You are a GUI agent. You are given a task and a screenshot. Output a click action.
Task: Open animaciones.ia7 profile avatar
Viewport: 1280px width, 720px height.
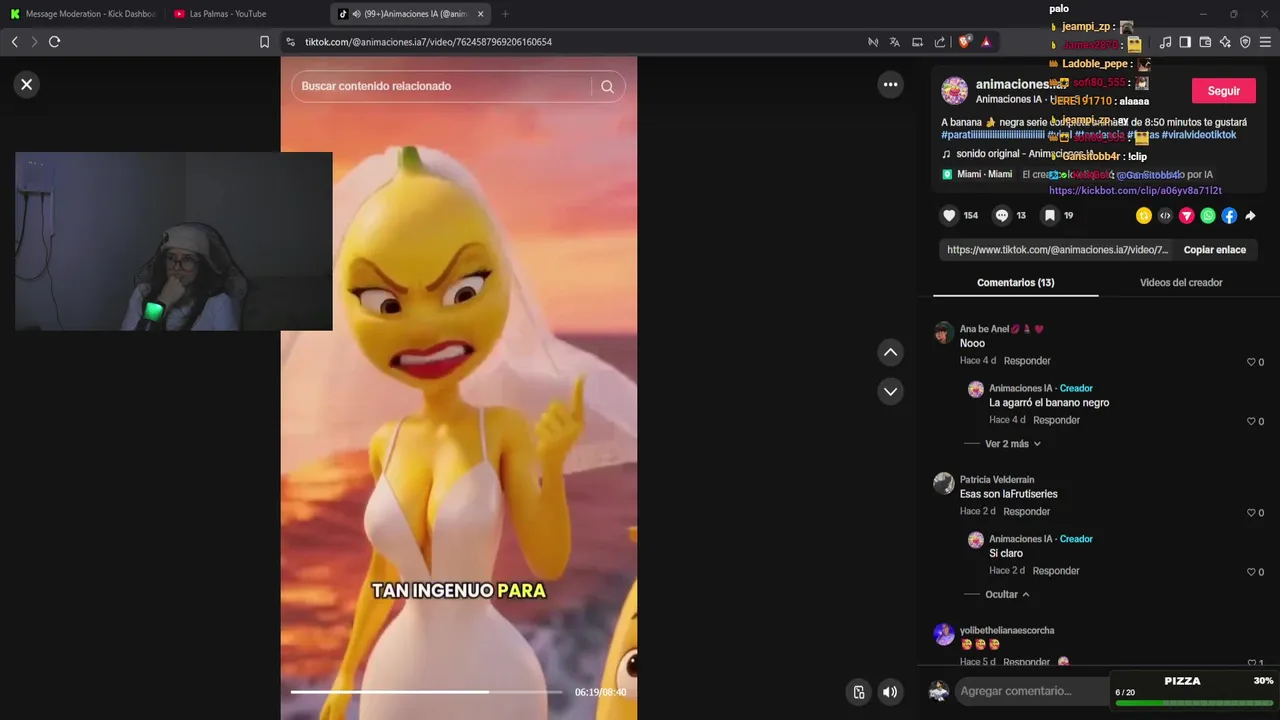click(955, 91)
